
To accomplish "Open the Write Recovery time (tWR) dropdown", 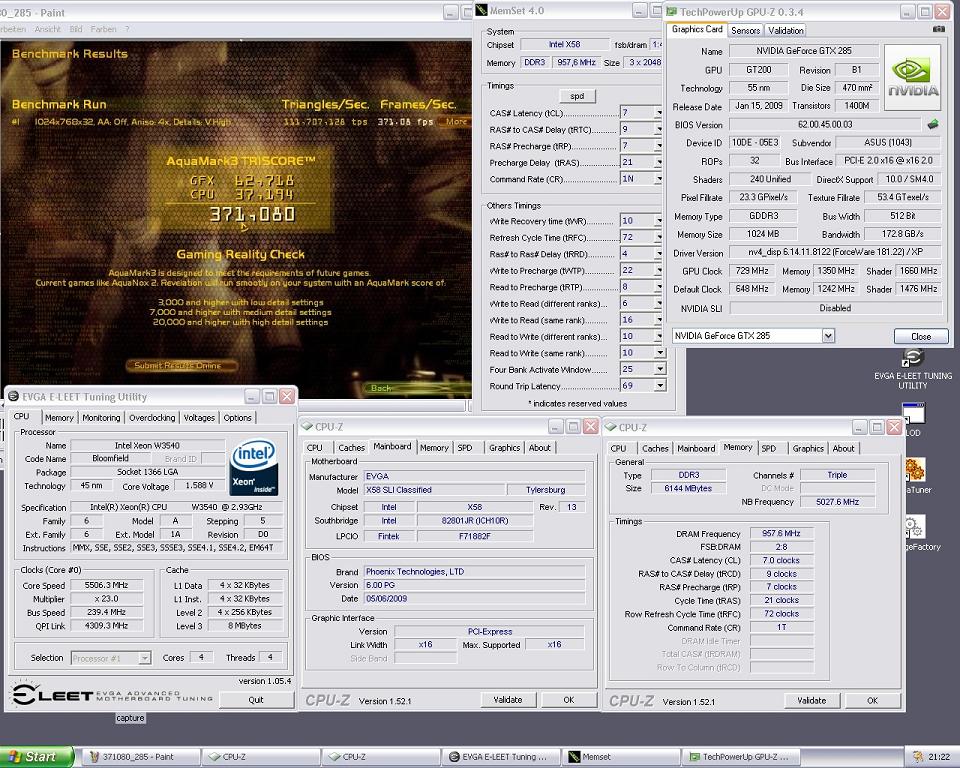I will tap(659, 220).
